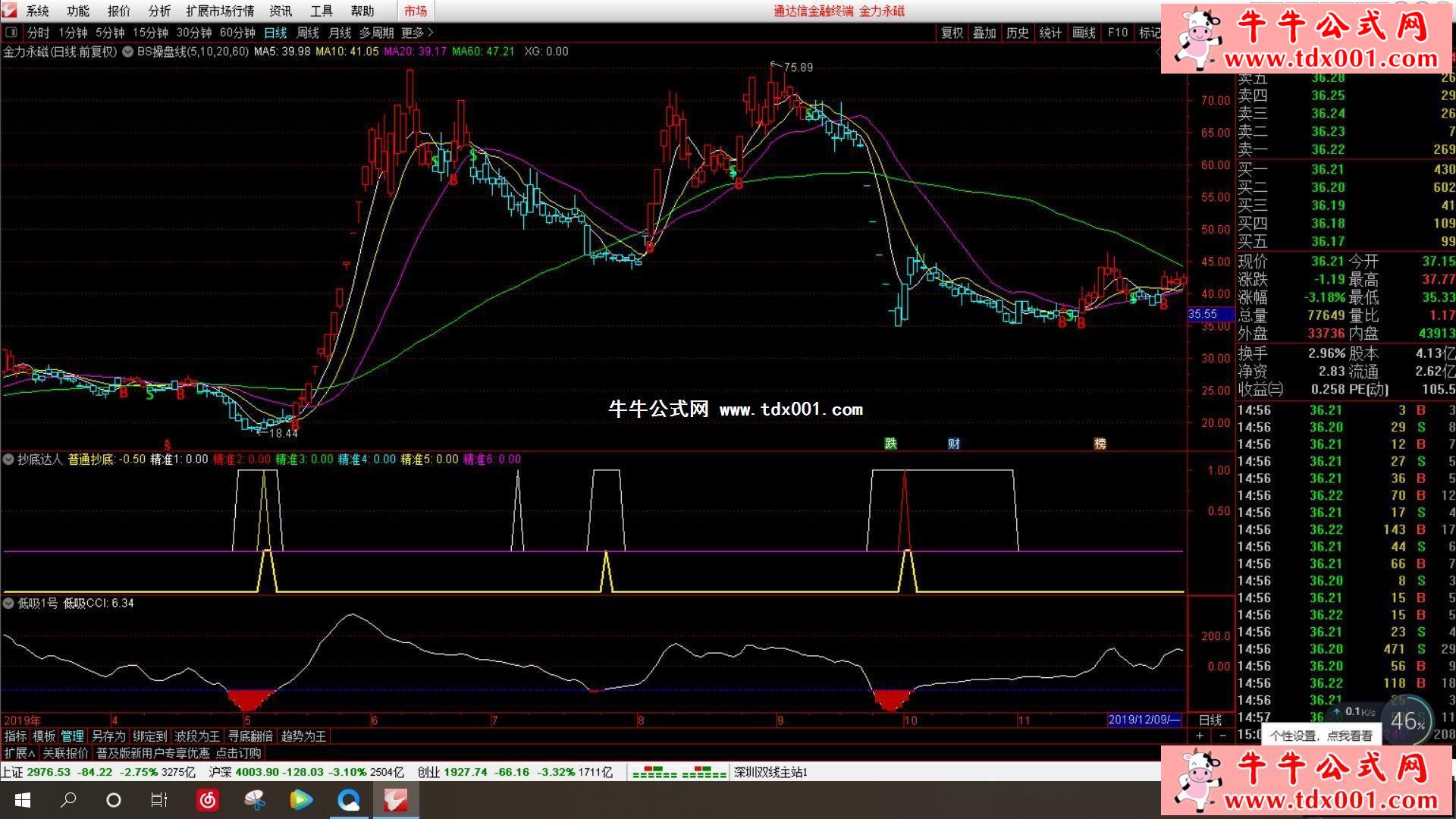Open the 系统 menu

[37, 11]
